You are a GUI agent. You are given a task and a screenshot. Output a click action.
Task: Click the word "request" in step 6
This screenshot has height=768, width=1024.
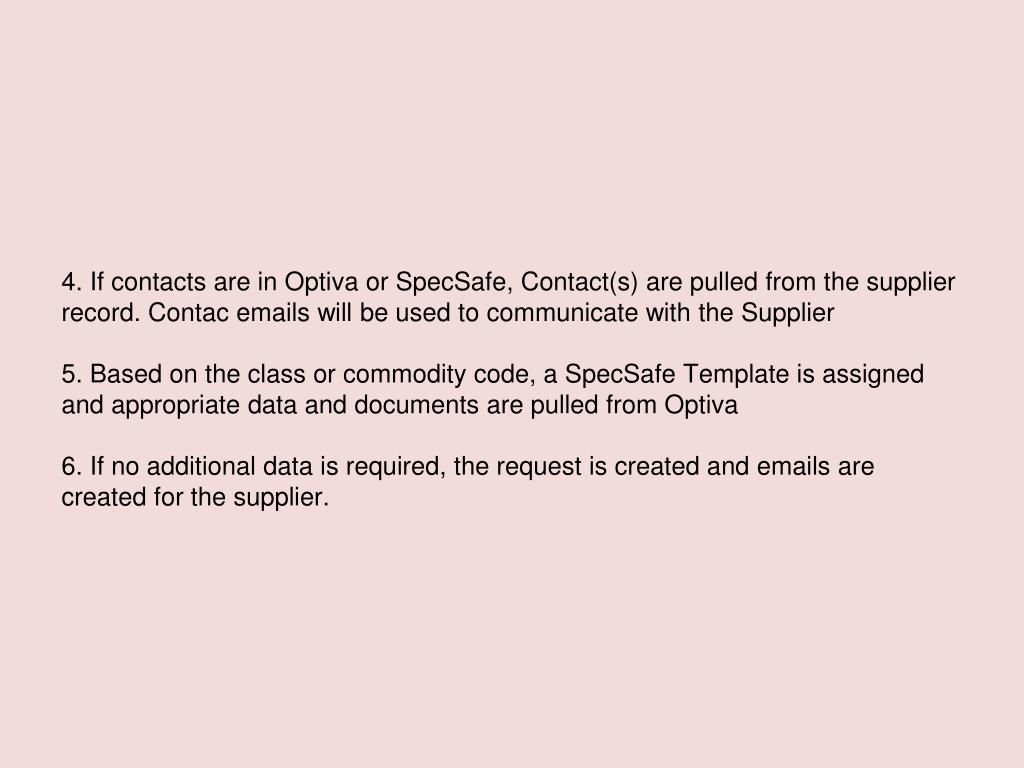coord(539,467)
